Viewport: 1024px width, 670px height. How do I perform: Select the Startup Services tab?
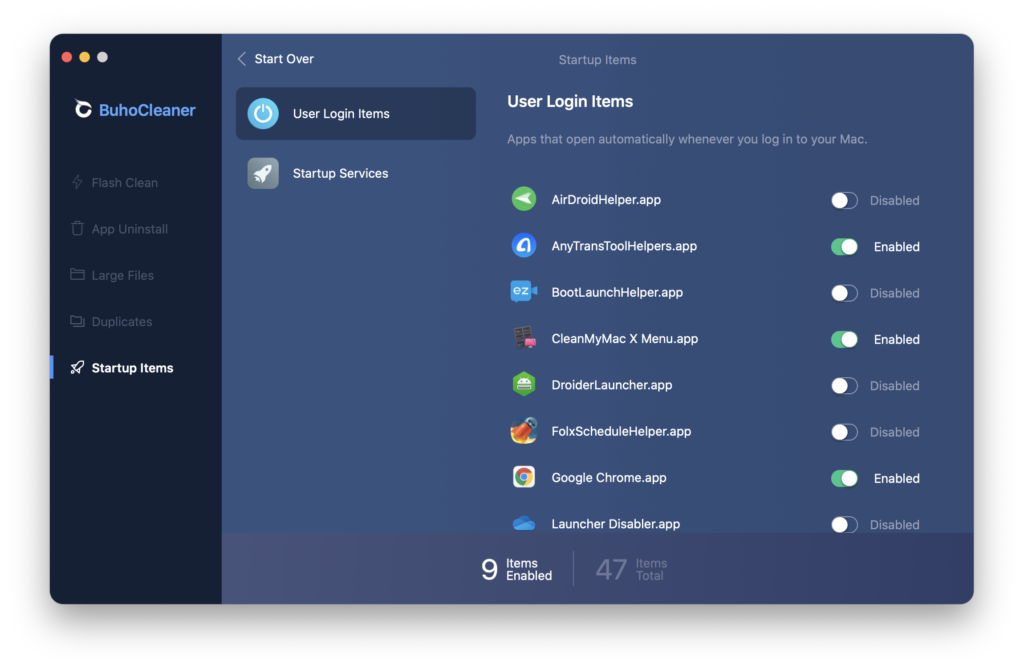click(356, 173)
